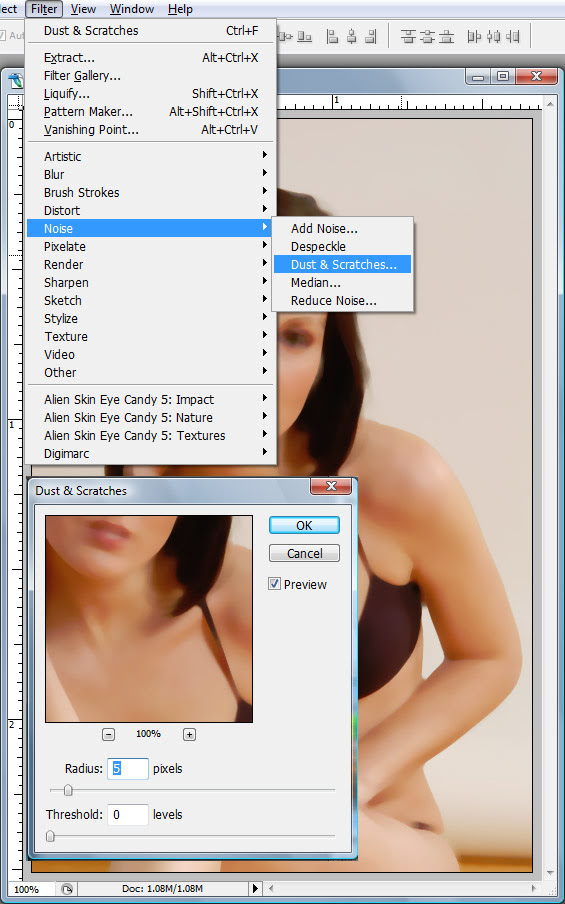Viewport: 565px width, 904px height.
Task: Expand the Render submenu
Action: coord(152,264)
